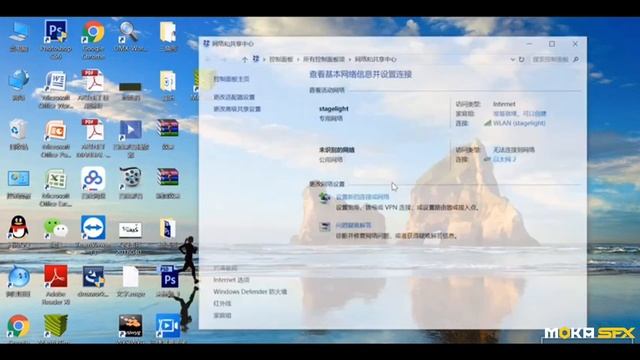Click the search magnifier in Control Panel search
Screen dimensions: 640x360
(x=576, y=59)
